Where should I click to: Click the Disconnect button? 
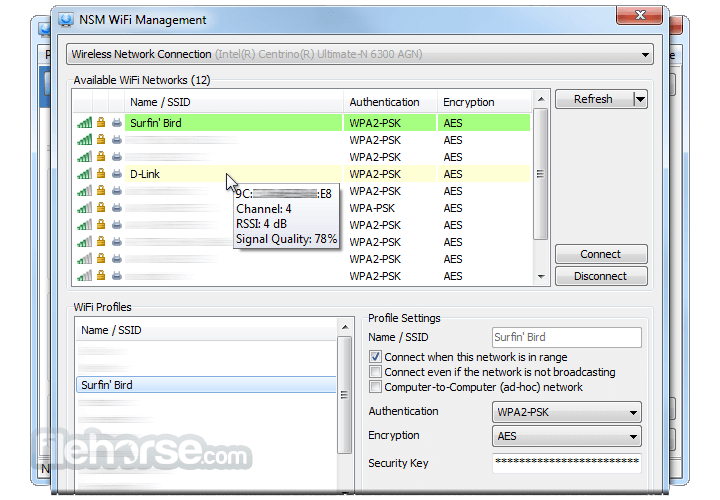click(x=601, y=276)
